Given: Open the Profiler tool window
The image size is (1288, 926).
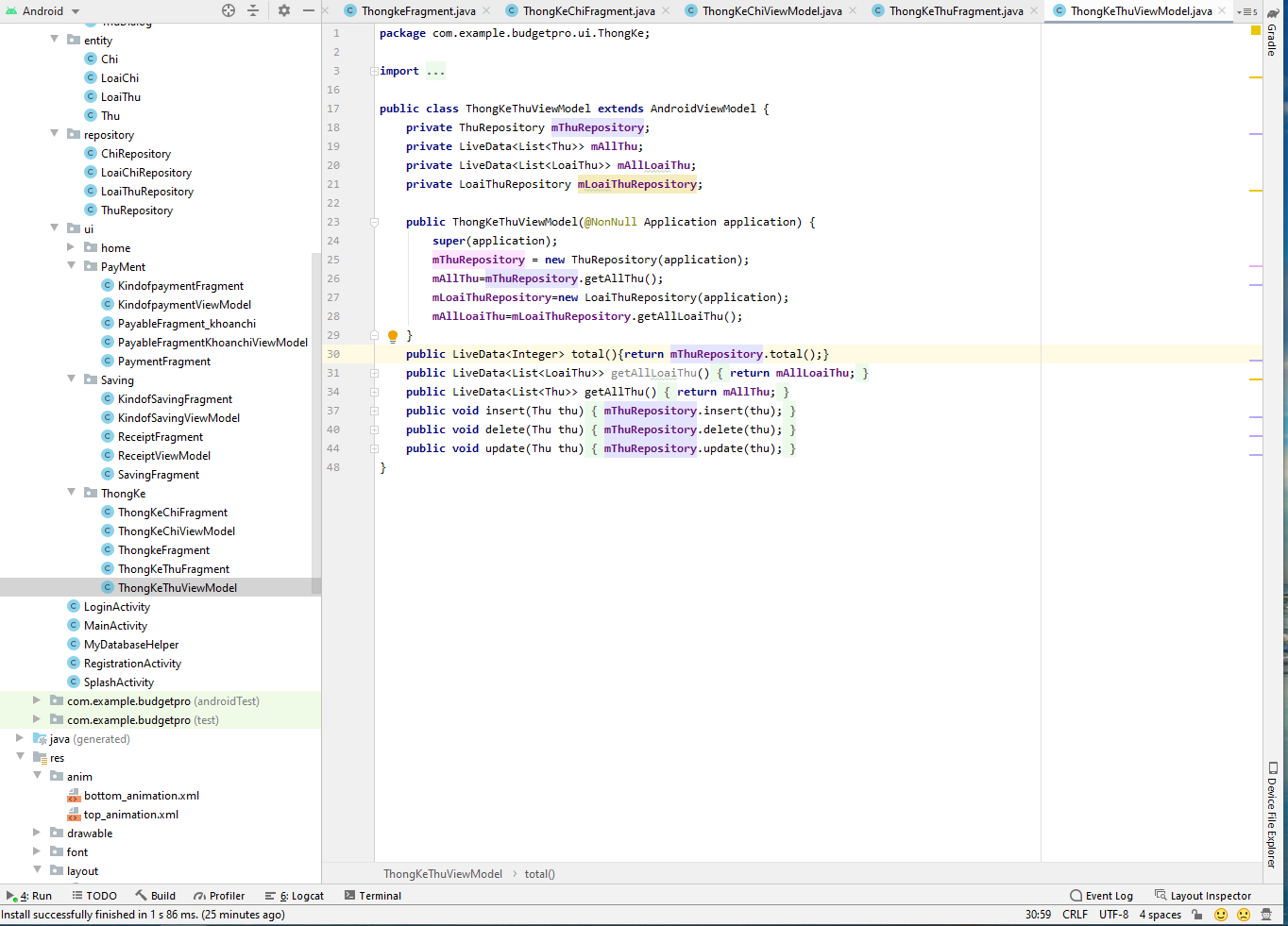Looking at the screenshot, I should click(219, 896).
